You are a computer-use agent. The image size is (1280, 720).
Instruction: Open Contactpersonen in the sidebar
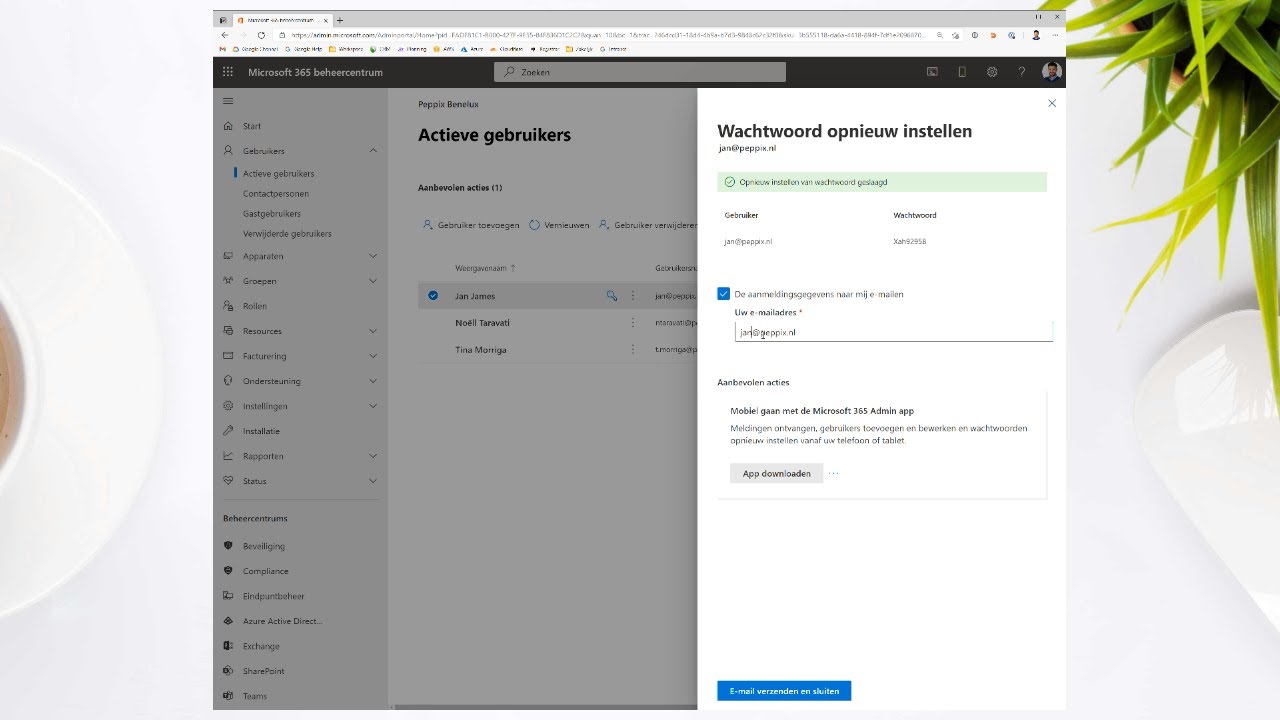(x=276, y=194)
